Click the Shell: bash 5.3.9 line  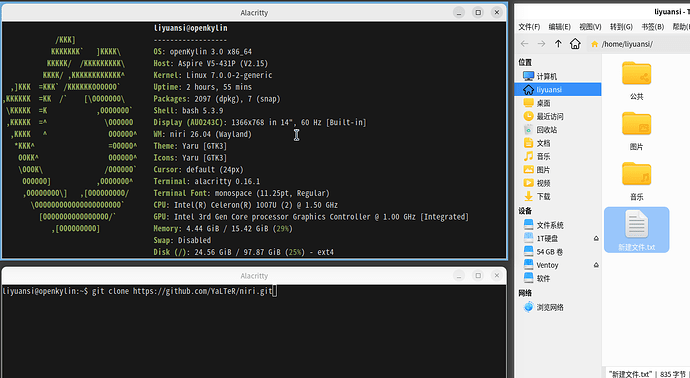188,110
